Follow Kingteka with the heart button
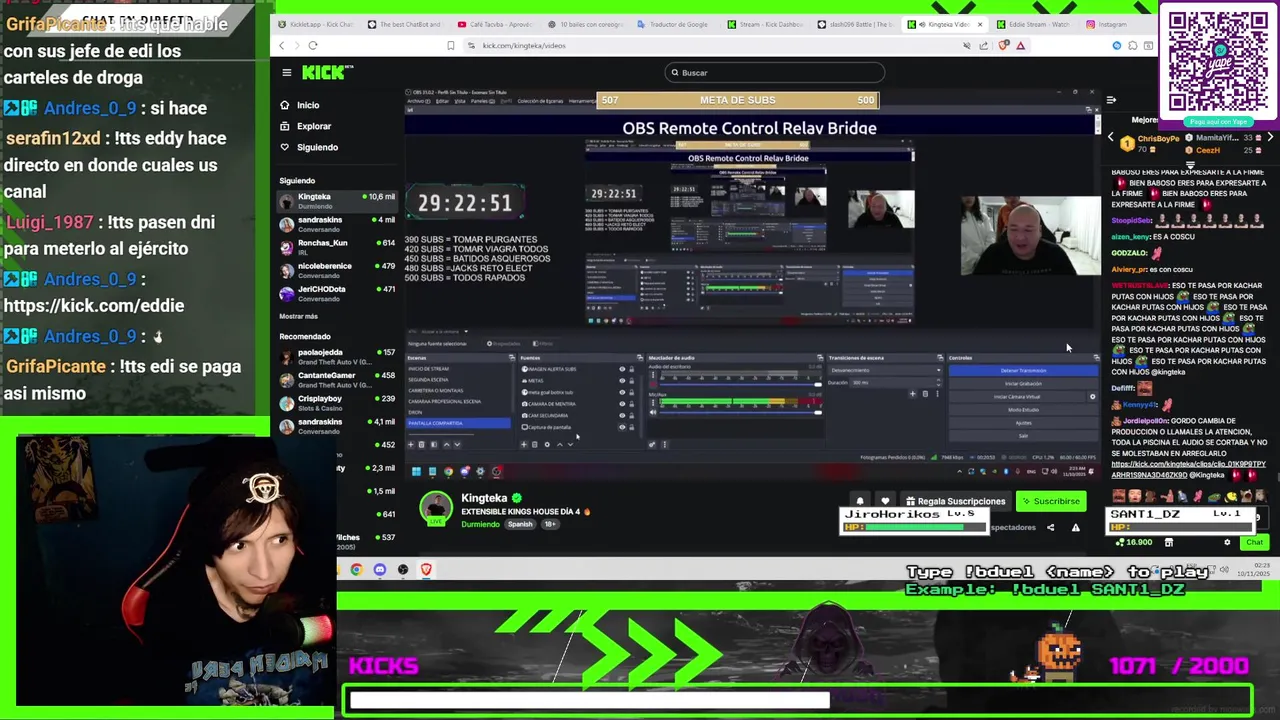 coord(885,501)
